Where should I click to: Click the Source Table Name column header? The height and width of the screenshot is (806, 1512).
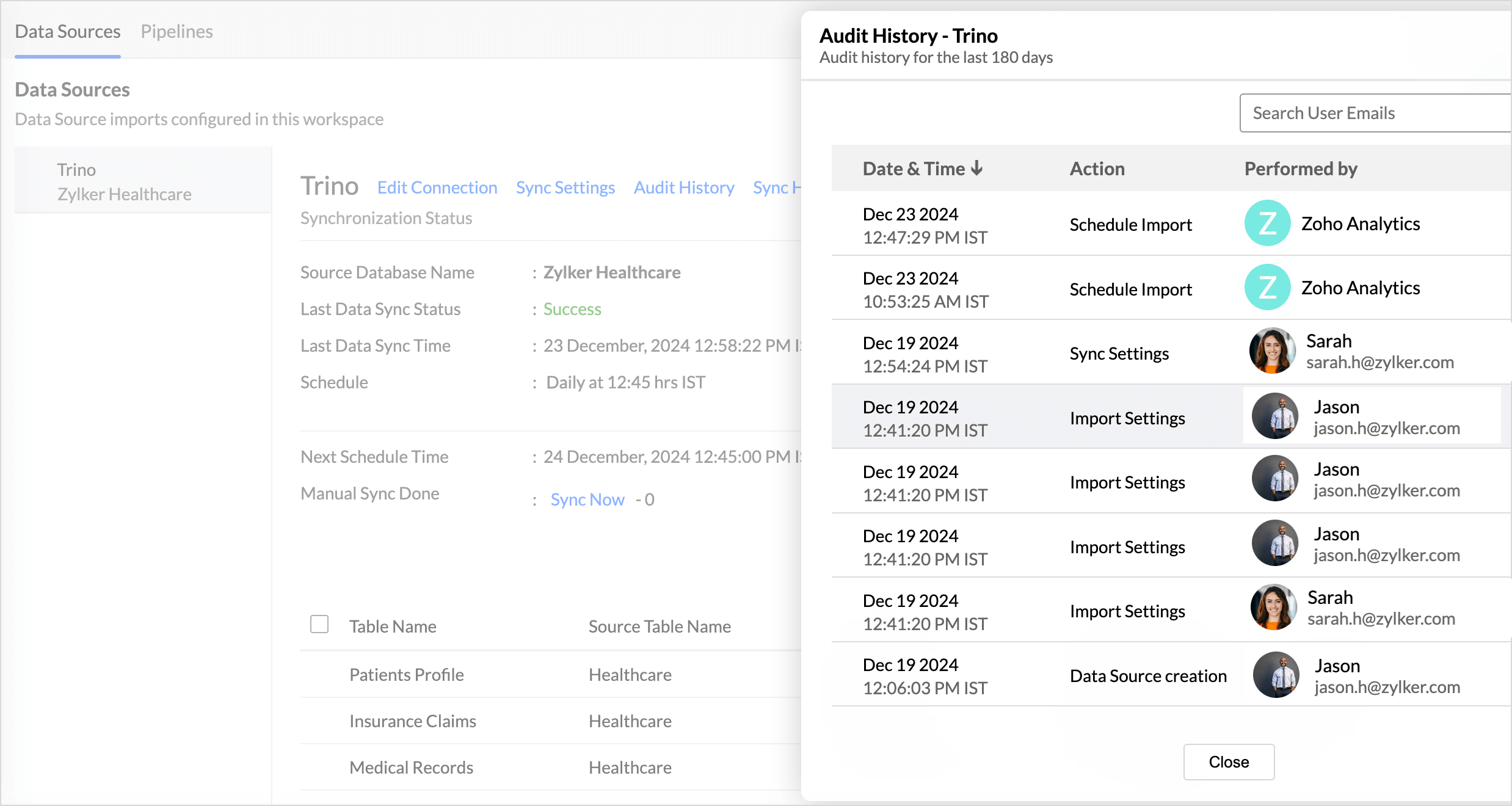660,626
